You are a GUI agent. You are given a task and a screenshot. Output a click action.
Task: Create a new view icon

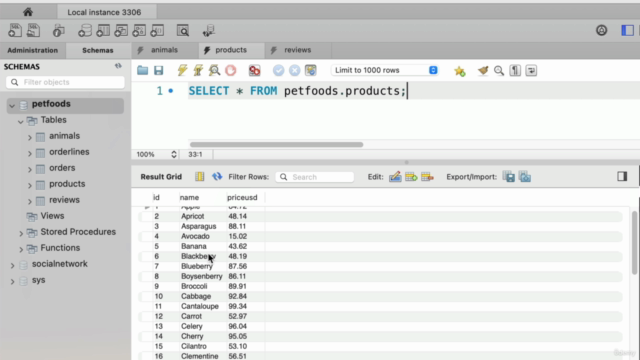click(x=121, y=31)
